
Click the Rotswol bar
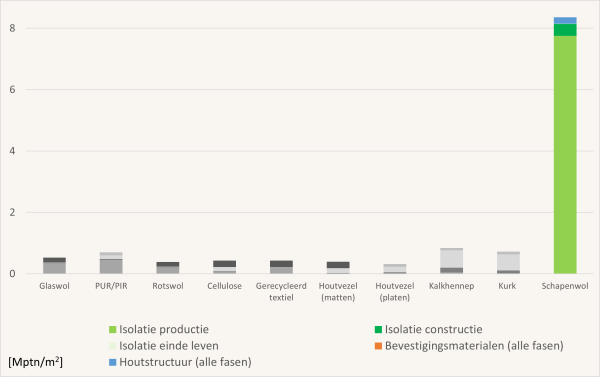168,268
